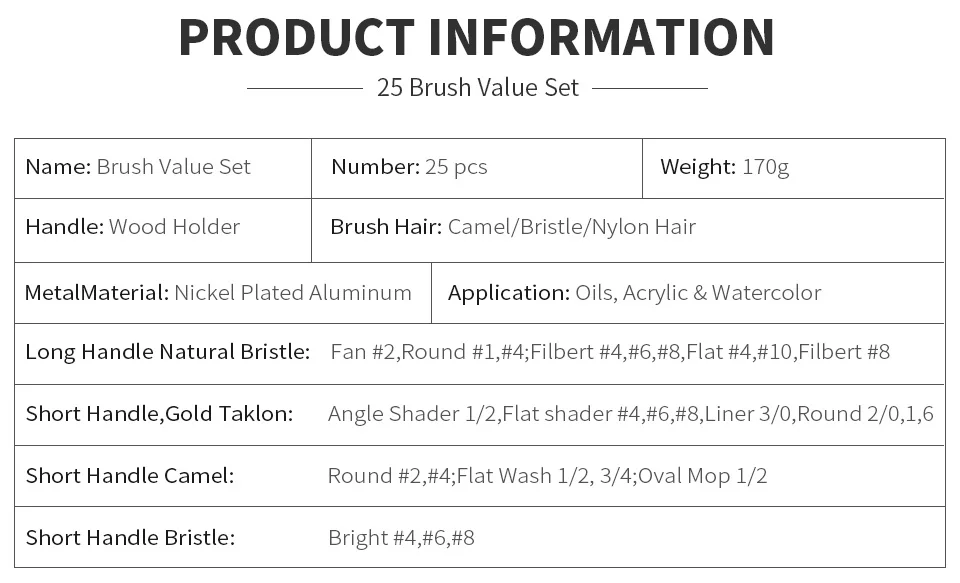Viewport: 960px width, 583px height.
Task: Click the PRODUCT INFORMATION heading
Action: (x=477, y=38)
